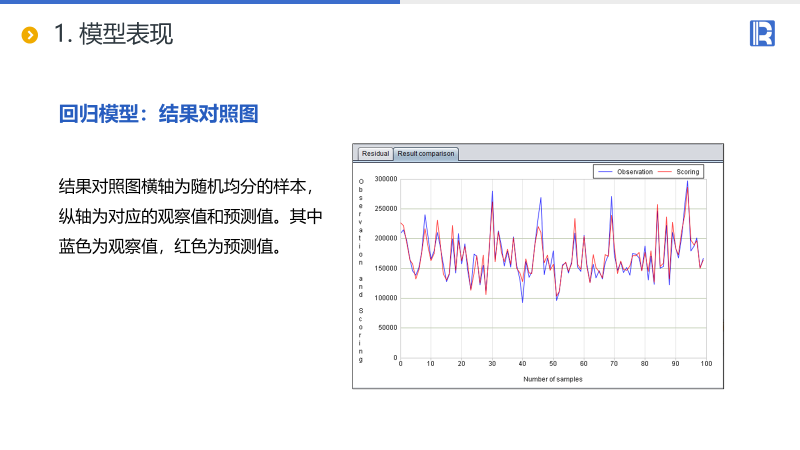The width and height of the screenshot is (800, 450).
Task: Click the Number of samples axis label
Action: point(553,379)
